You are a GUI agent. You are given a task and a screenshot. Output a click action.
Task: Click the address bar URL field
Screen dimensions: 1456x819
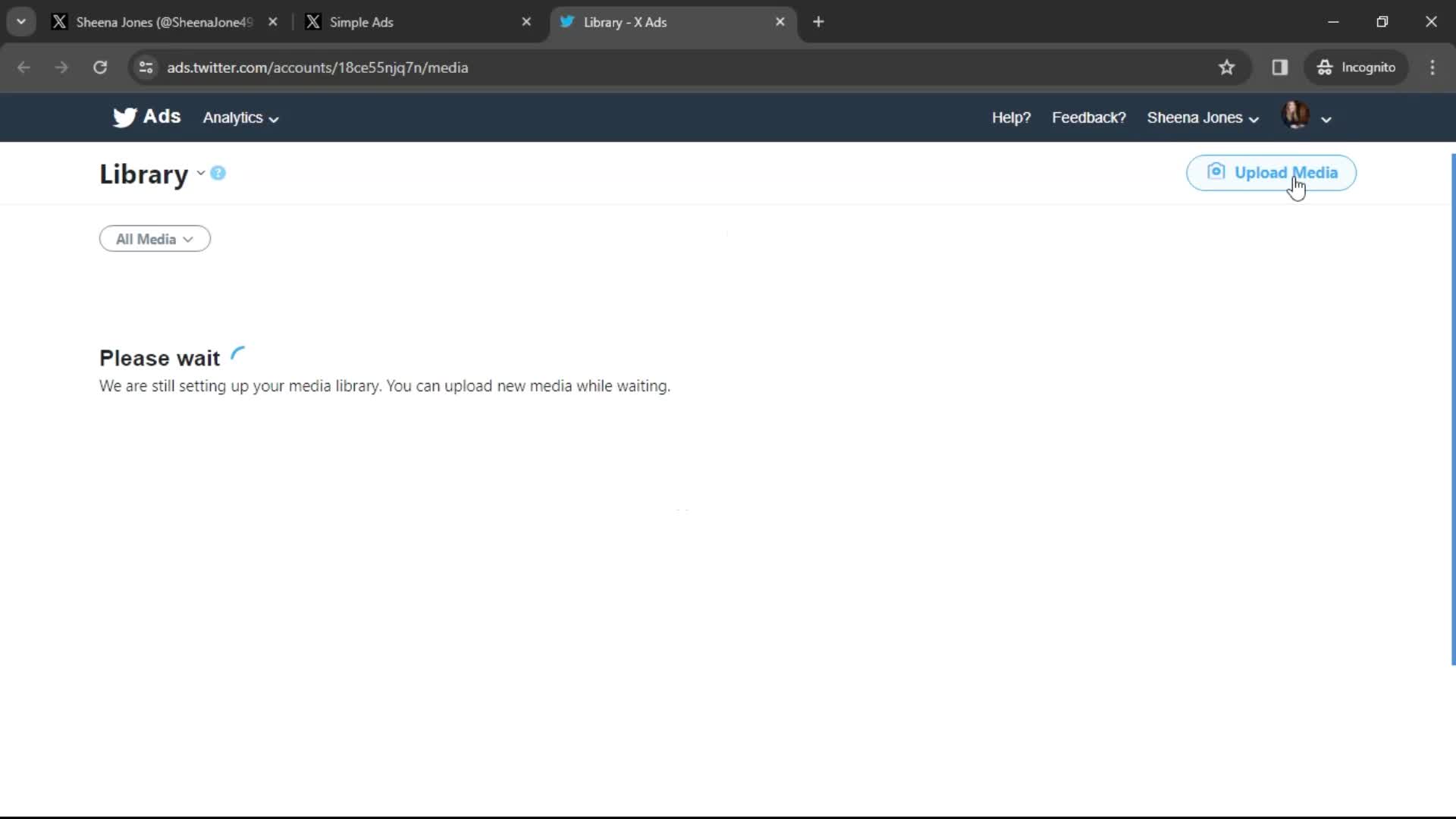tap(317, 67)
